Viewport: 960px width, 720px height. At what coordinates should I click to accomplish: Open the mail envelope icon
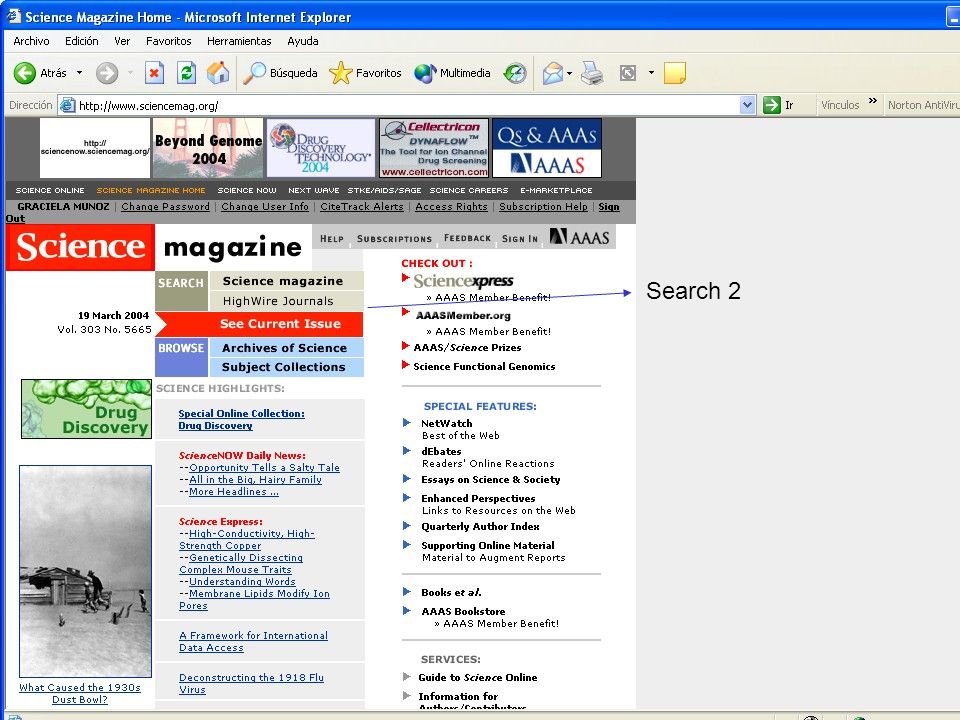point(552,73)
